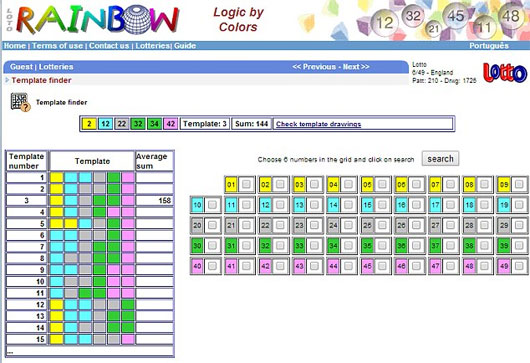Viewport: 530px width, 363px height.
Task: Click the green number 34 tile
Action: pos(154,124)
